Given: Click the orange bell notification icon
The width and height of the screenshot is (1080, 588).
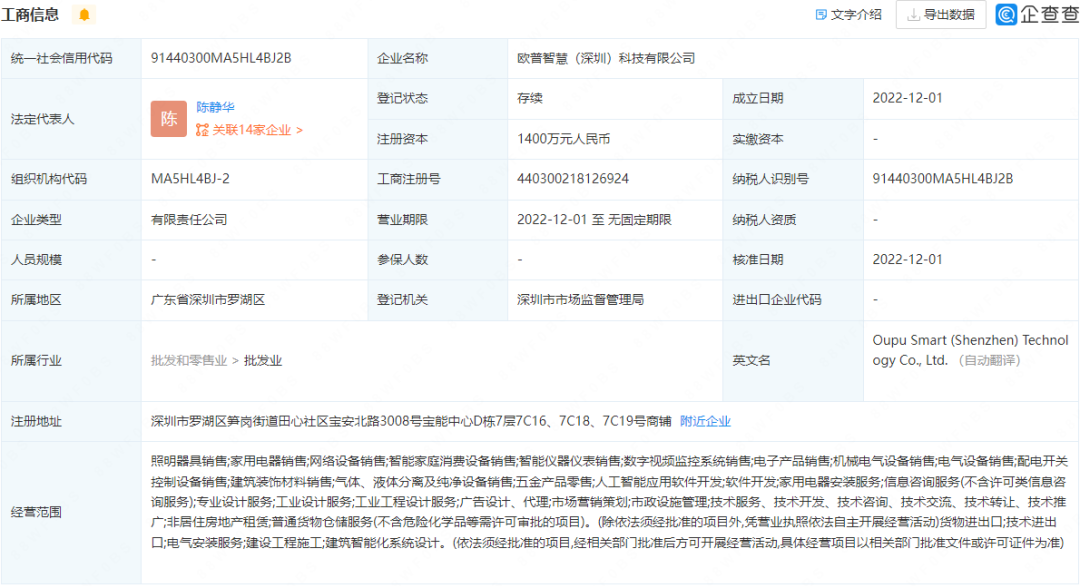Looking at the screenshot, I should pos(84,14).
